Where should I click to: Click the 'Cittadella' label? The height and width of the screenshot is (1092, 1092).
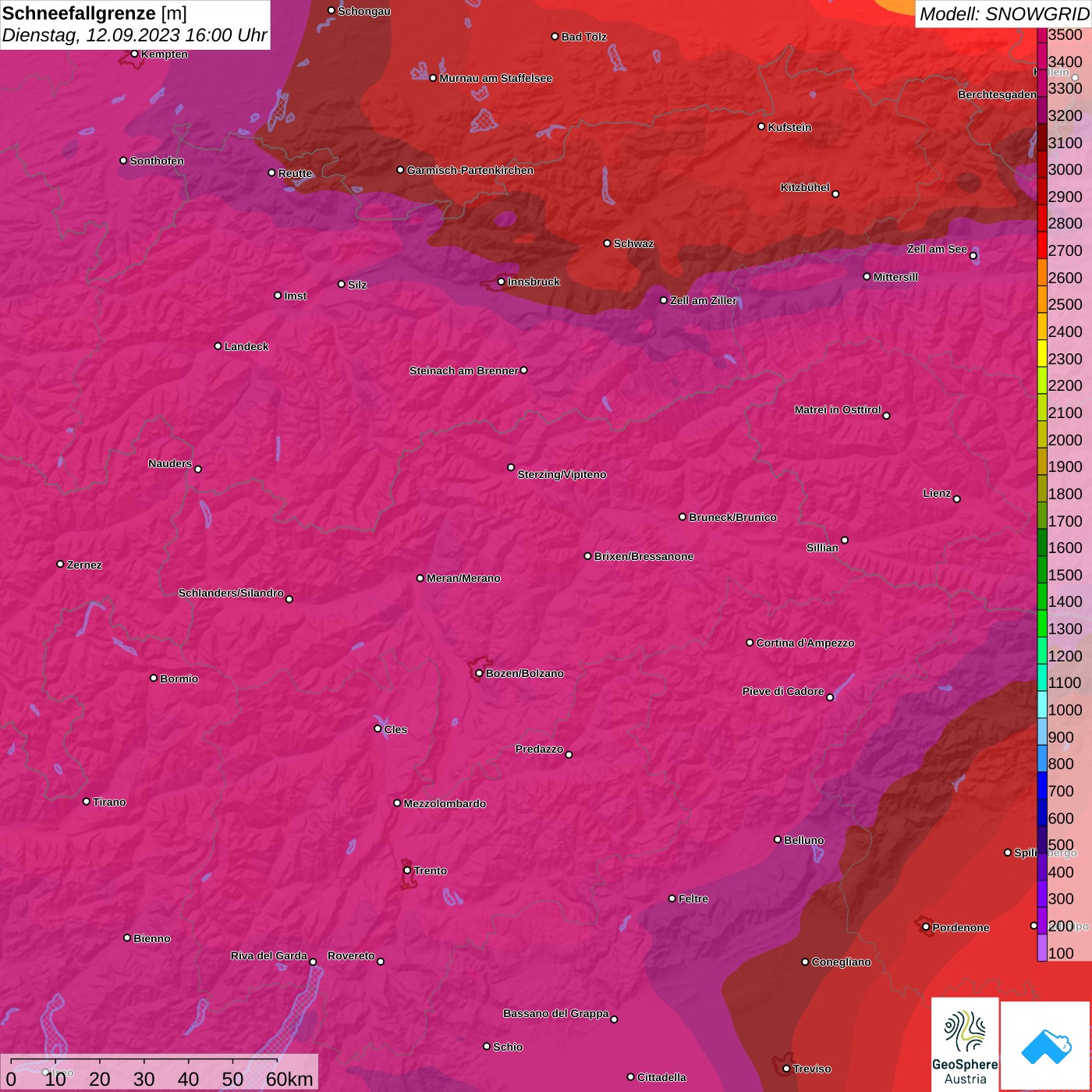pos(661,1077)
